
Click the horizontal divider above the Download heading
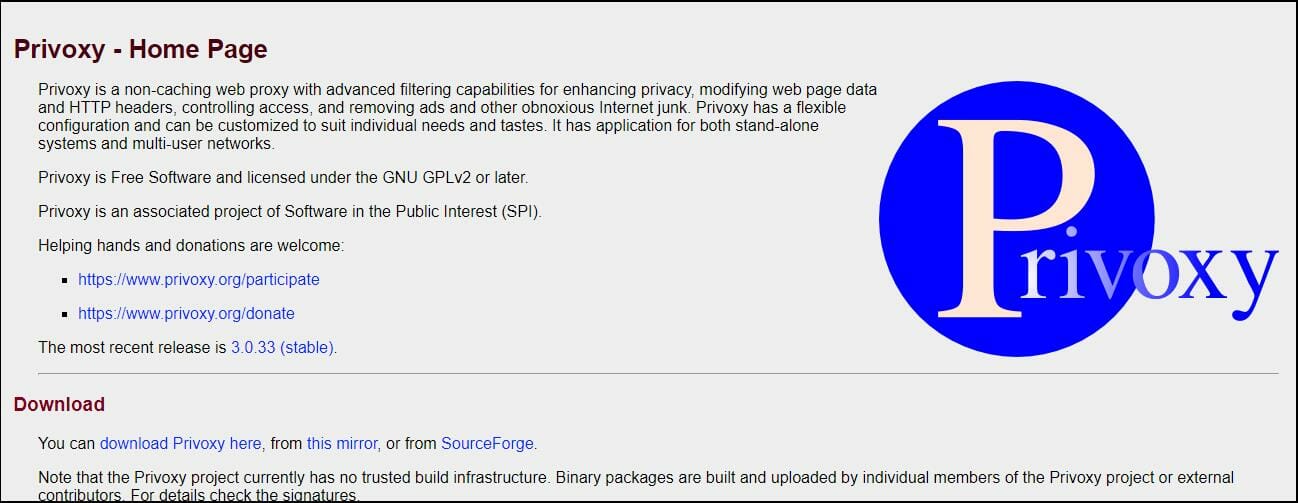[x=658, y=374]
